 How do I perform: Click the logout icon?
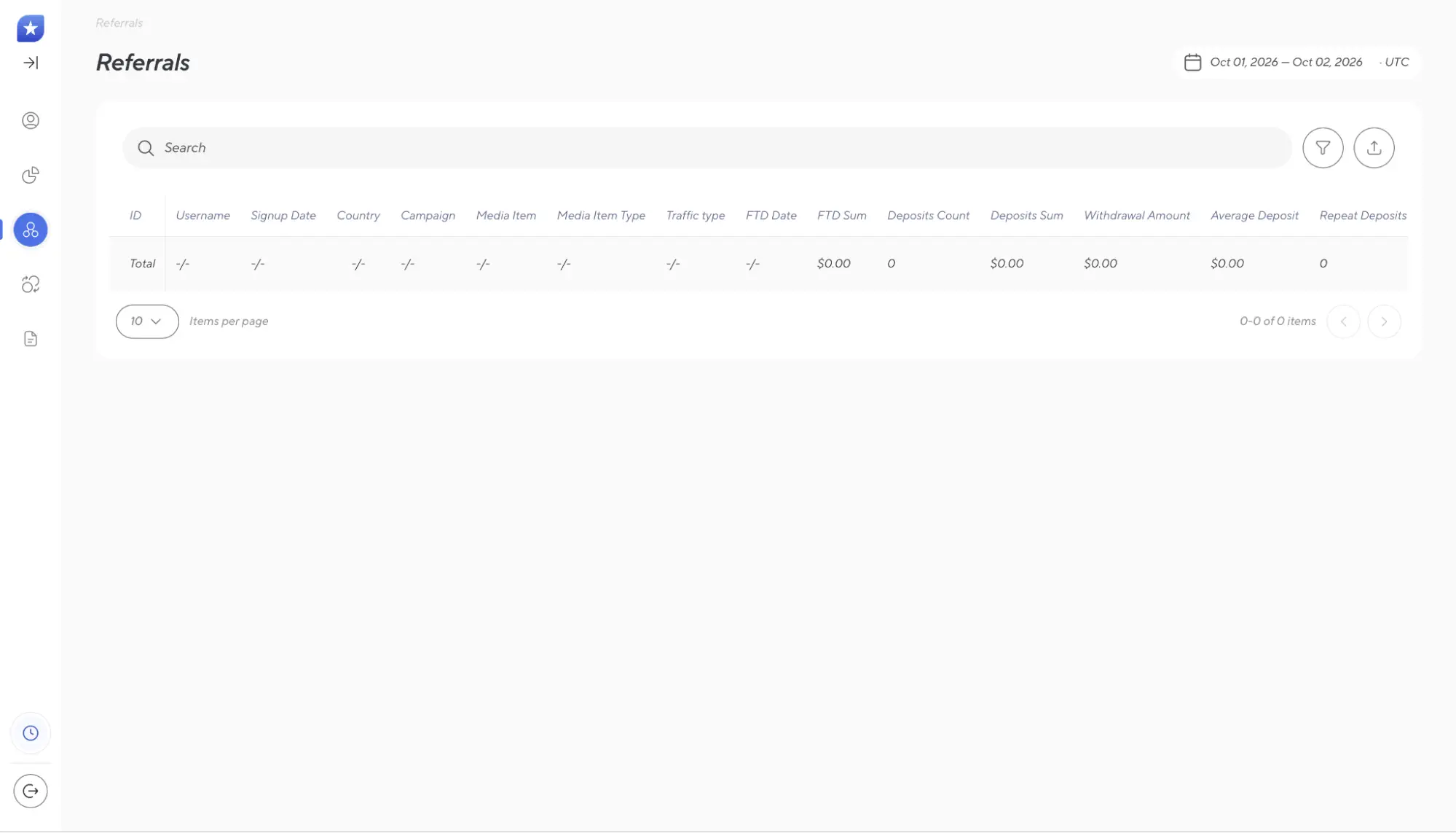coord(31,791)
